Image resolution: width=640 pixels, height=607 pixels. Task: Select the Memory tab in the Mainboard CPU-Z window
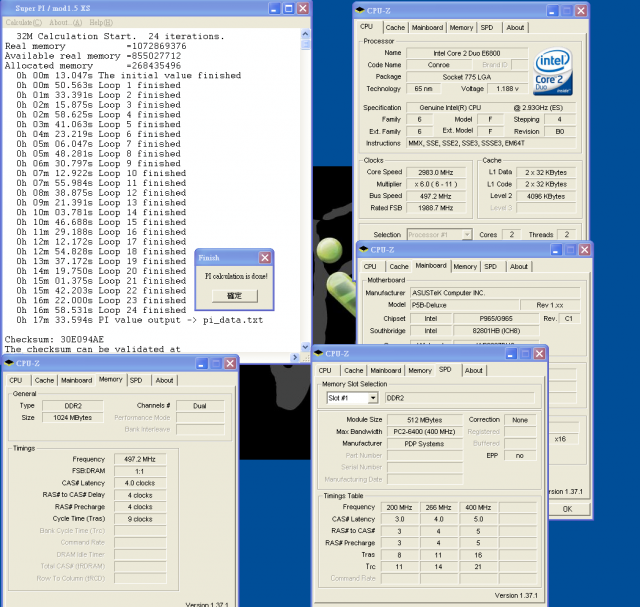(465, 266)
